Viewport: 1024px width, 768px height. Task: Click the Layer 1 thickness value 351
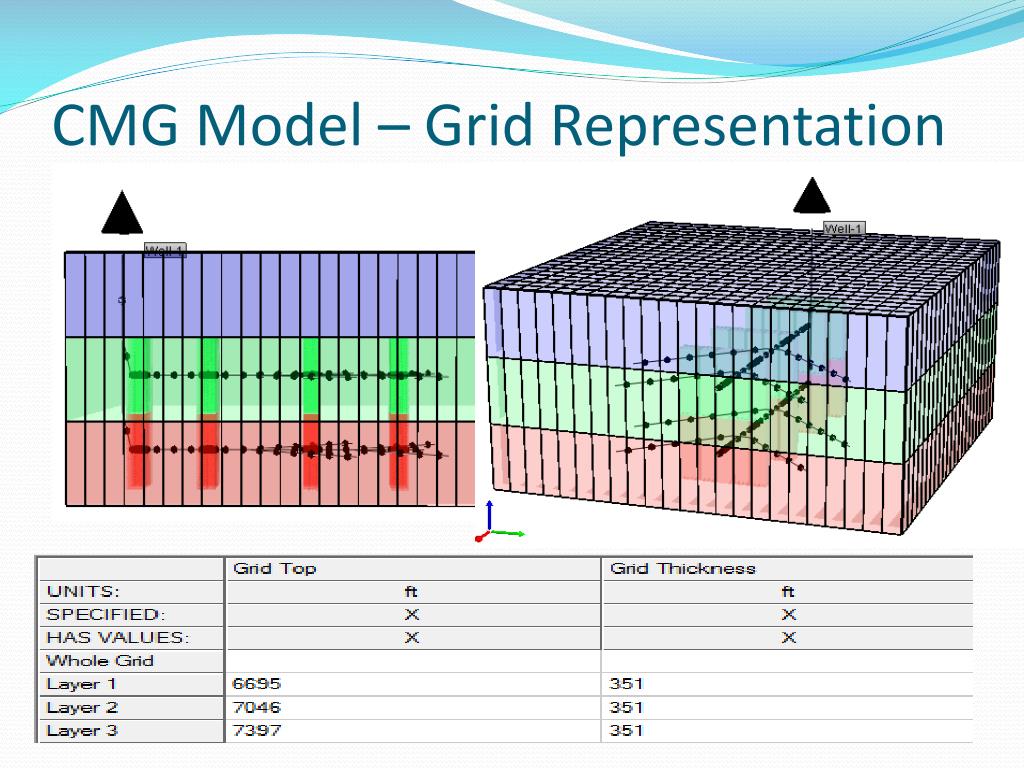[x=626, y=684]
